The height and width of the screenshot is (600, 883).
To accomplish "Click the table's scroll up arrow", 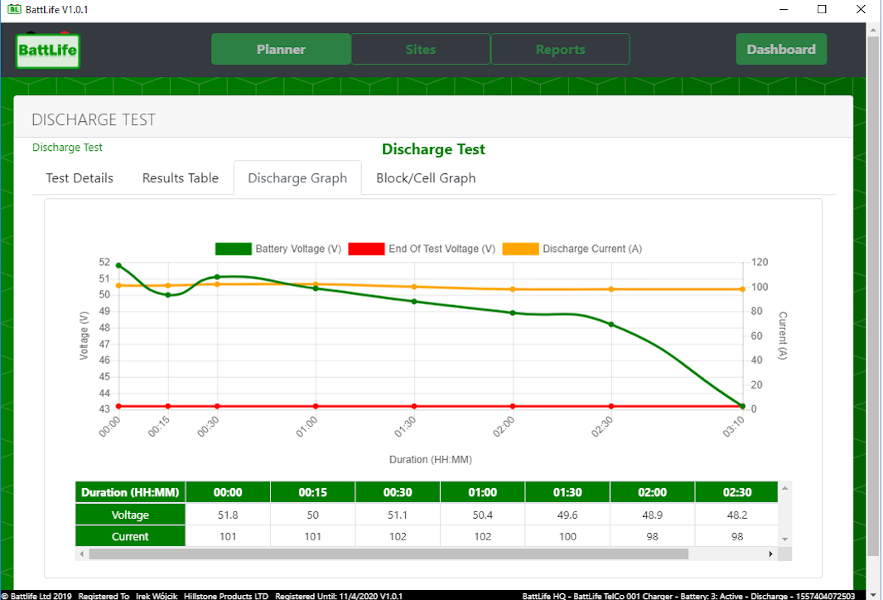I will (x=784, y=489).
